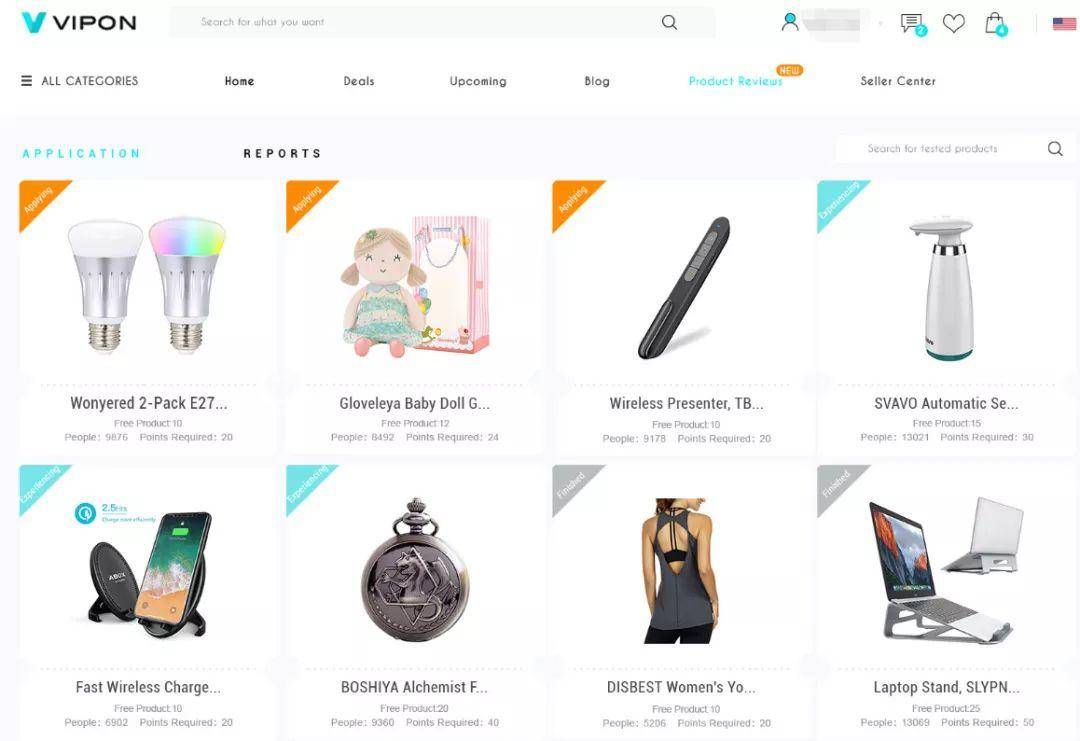
Task: Go to the Deals menu item
Action: (359, 81)
